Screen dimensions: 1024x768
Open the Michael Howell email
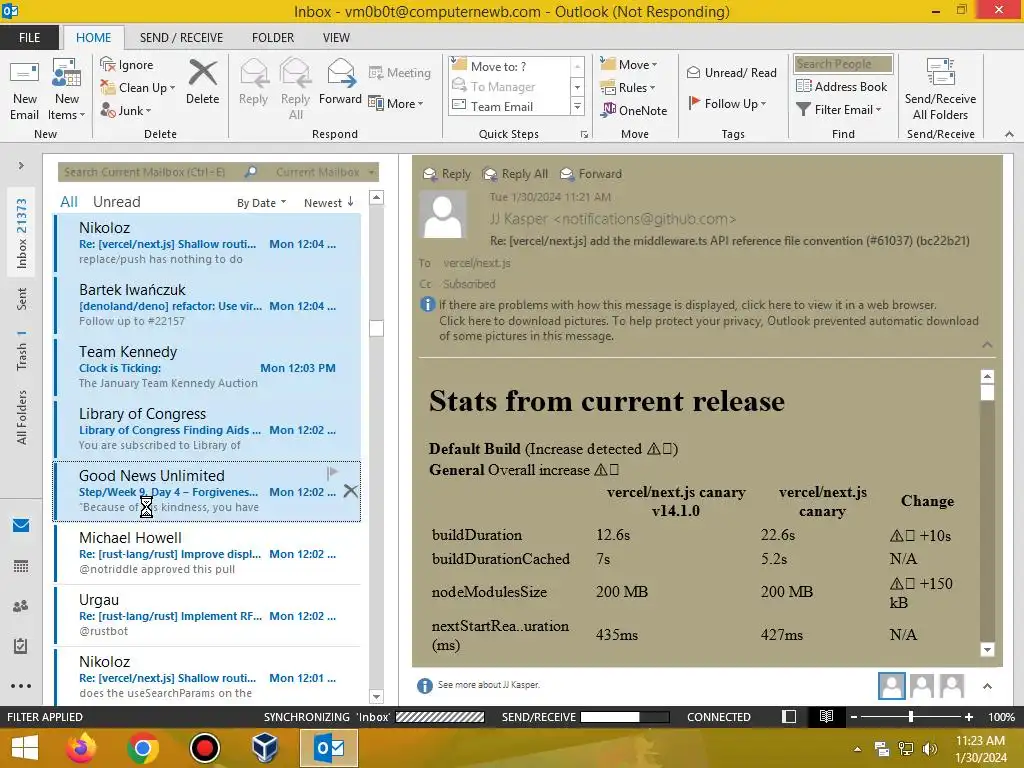point(208,553)
